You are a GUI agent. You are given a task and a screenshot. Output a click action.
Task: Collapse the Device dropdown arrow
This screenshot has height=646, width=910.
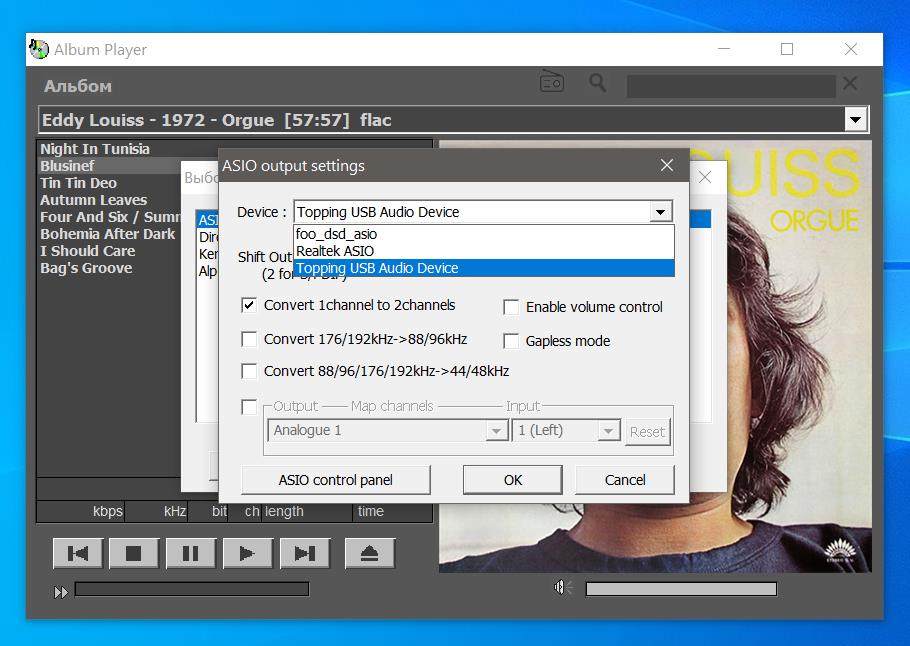tap(660, 212)
